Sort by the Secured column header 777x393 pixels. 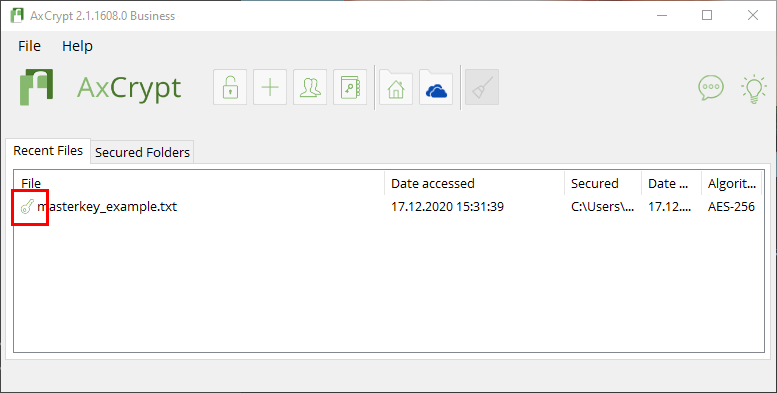603,183
